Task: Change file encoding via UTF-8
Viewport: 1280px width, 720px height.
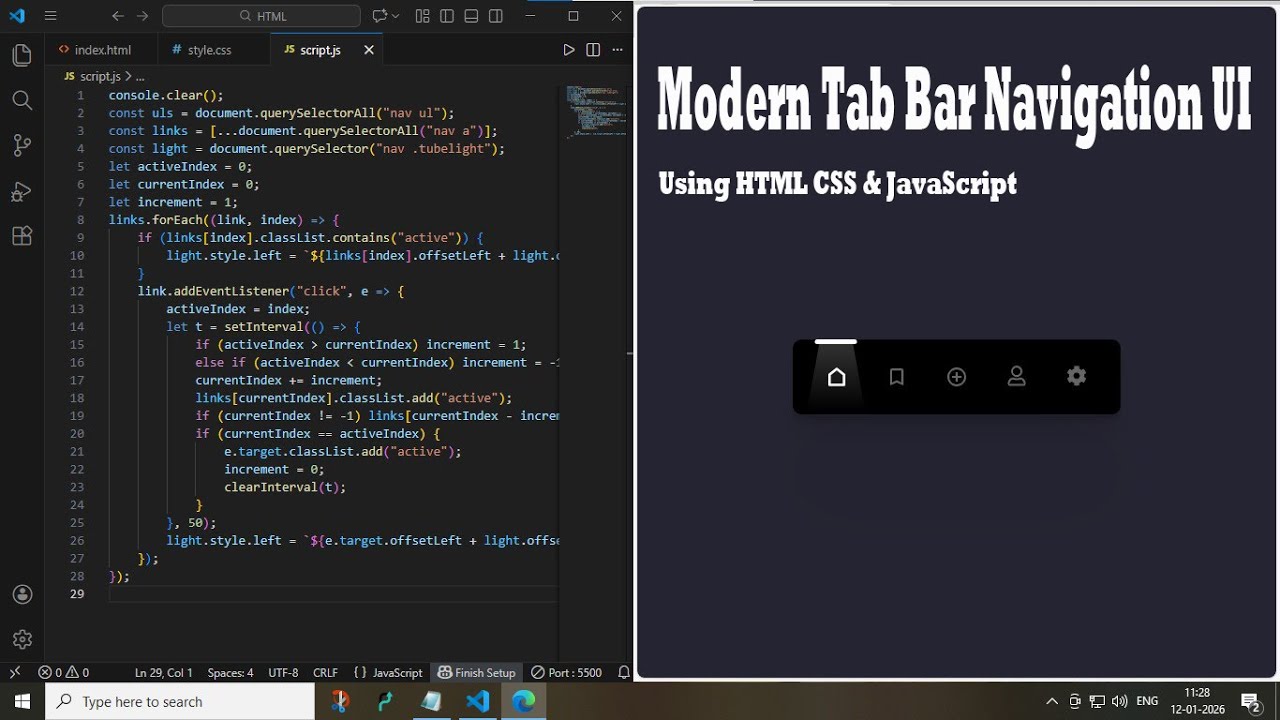Action: tap(283, 673)
